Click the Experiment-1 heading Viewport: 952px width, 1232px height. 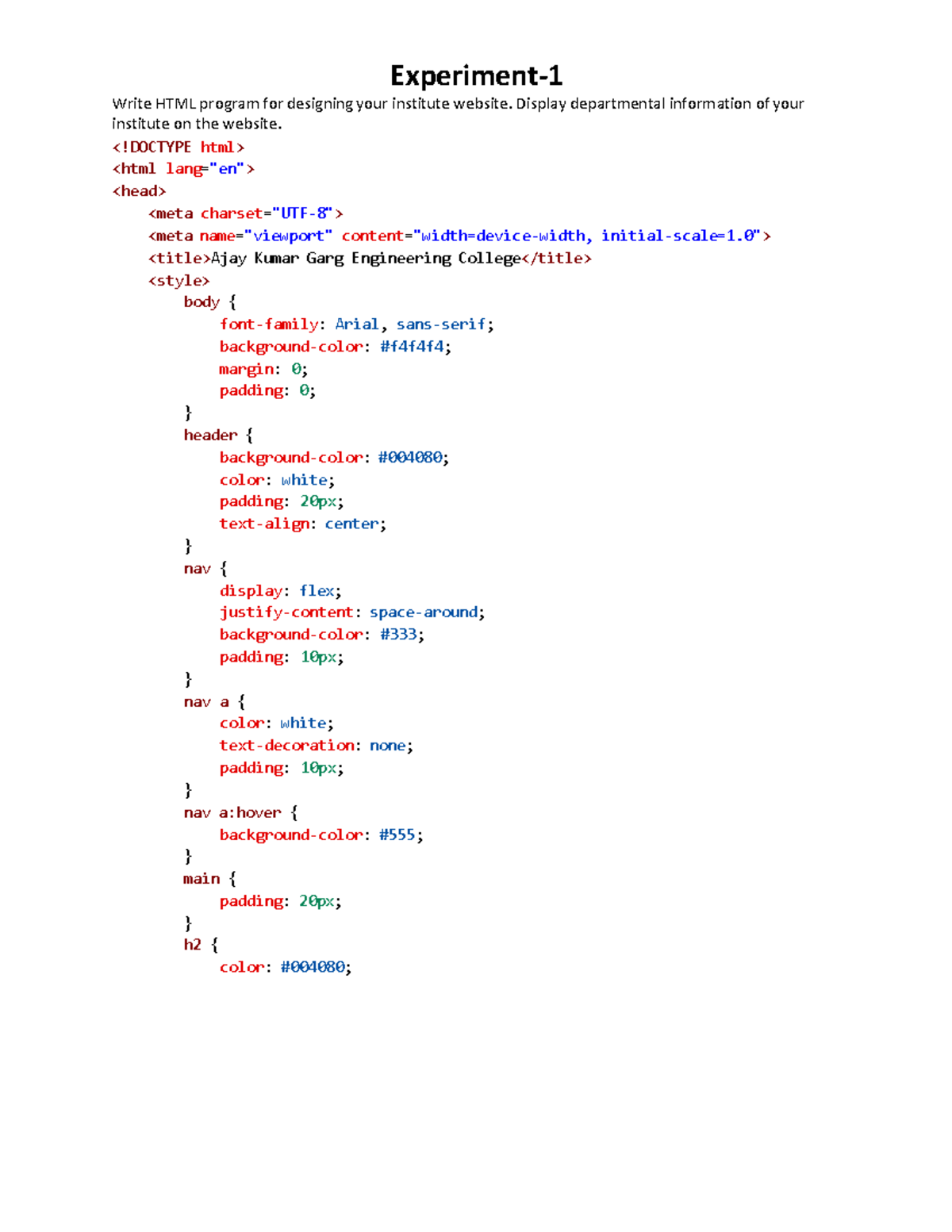(x=476, y=76)
